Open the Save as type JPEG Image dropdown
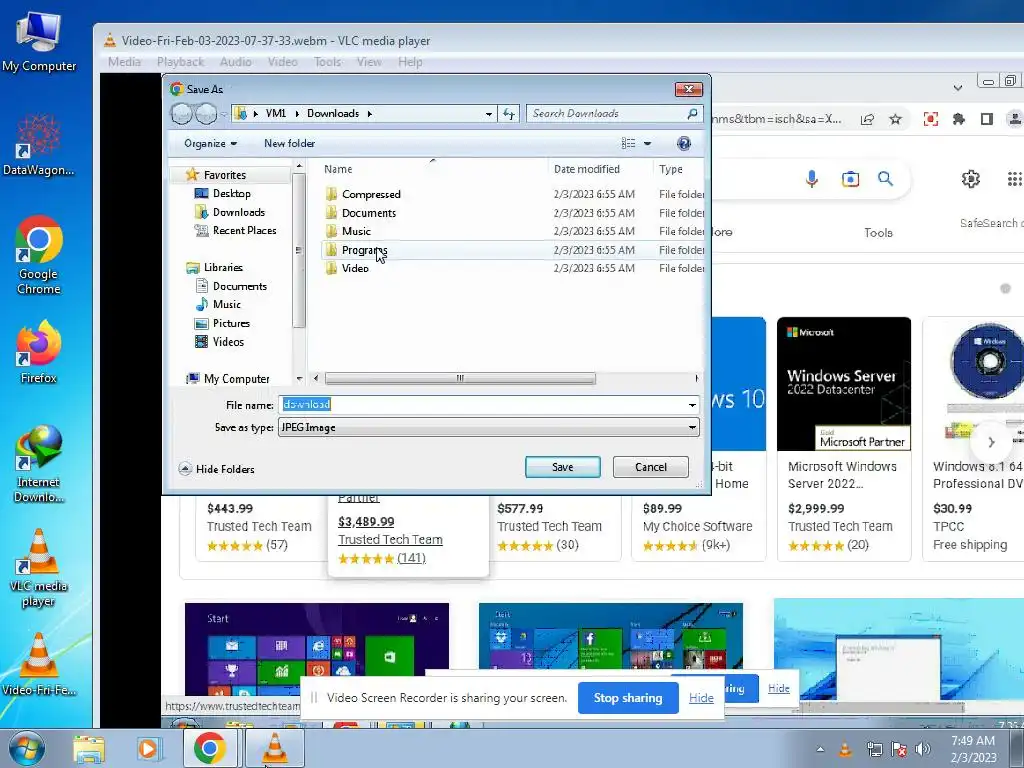1024x768 pixels. 488,428
